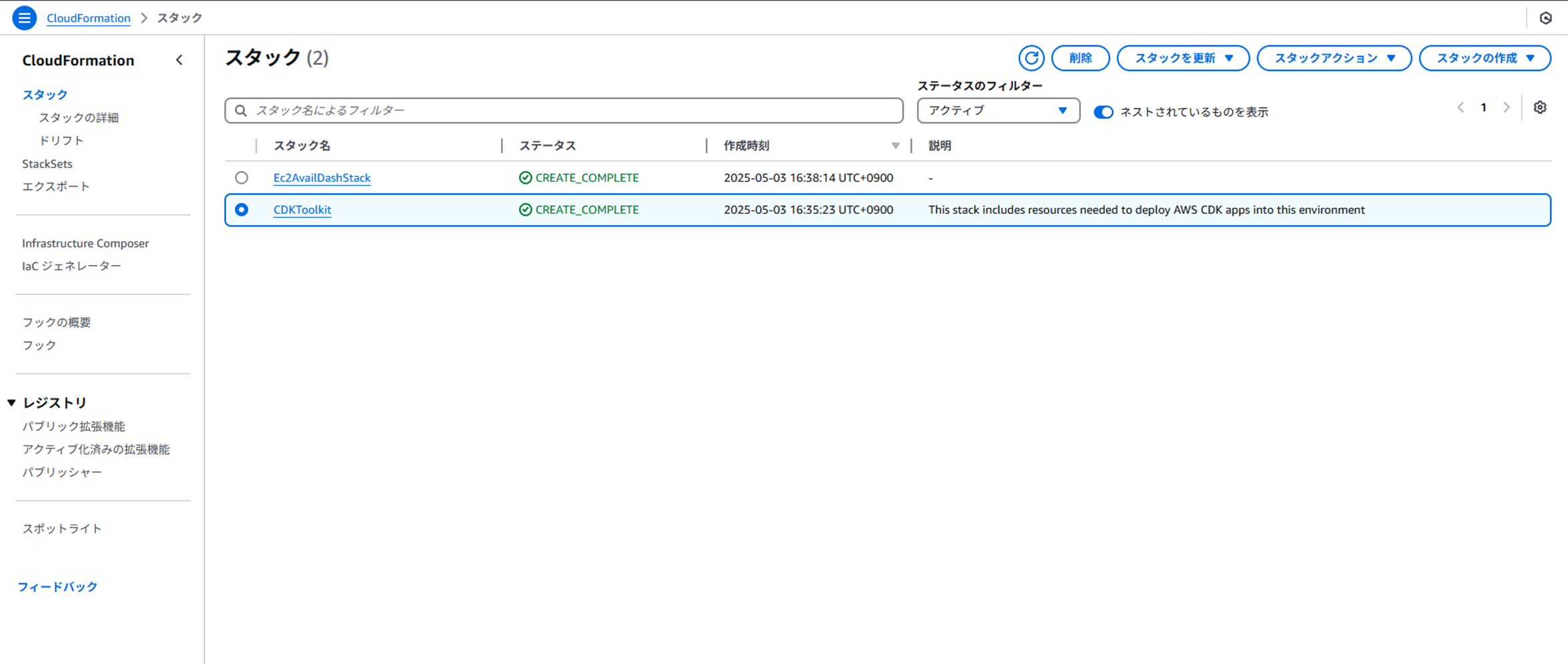Image resolution: width=1568 pixels, height=664 pixels.
Task: Open table preferences gear icon
Action: pos(1539,107)
